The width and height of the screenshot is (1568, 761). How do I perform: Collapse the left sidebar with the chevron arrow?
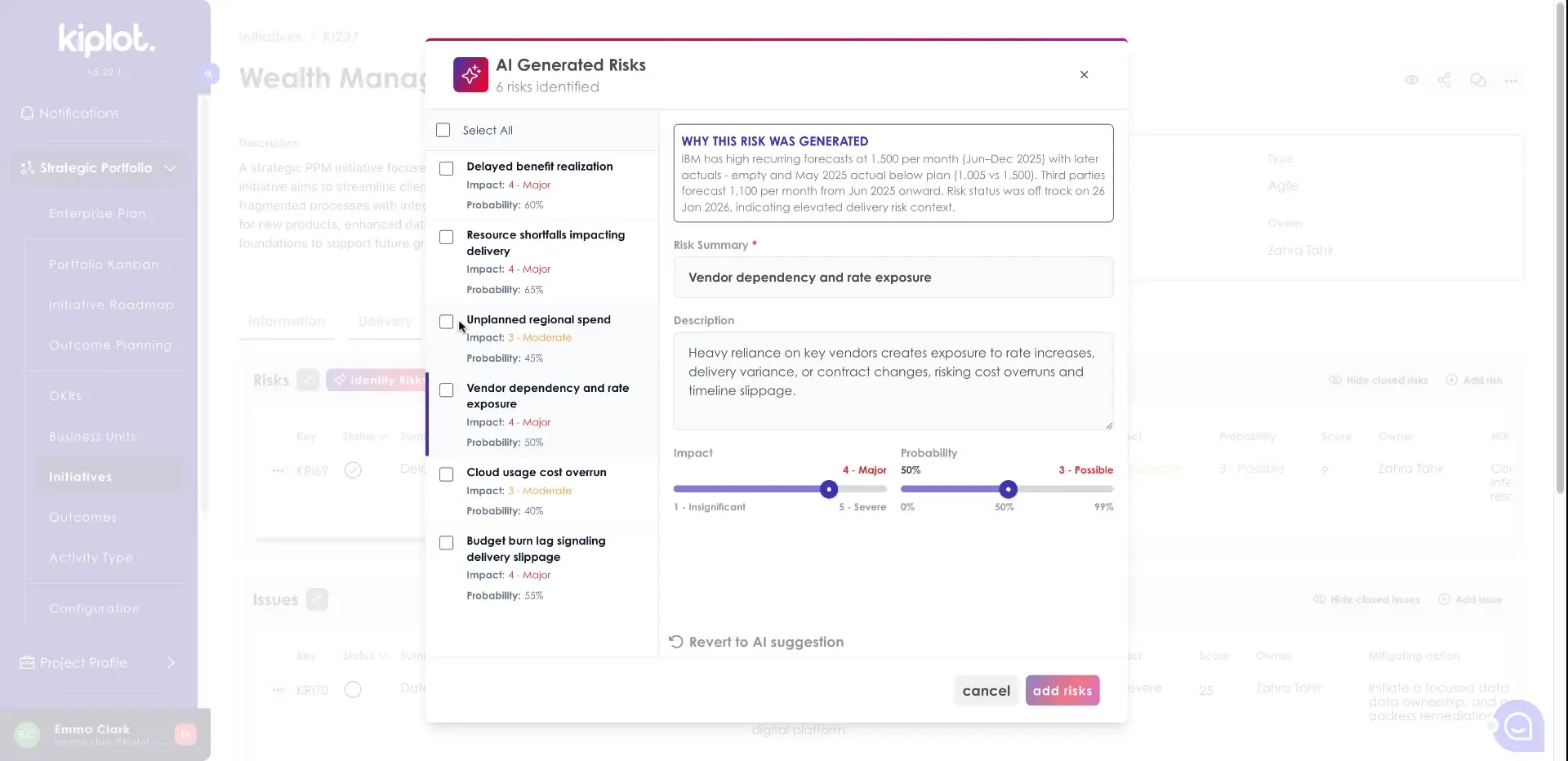click(x=210, y=73)
